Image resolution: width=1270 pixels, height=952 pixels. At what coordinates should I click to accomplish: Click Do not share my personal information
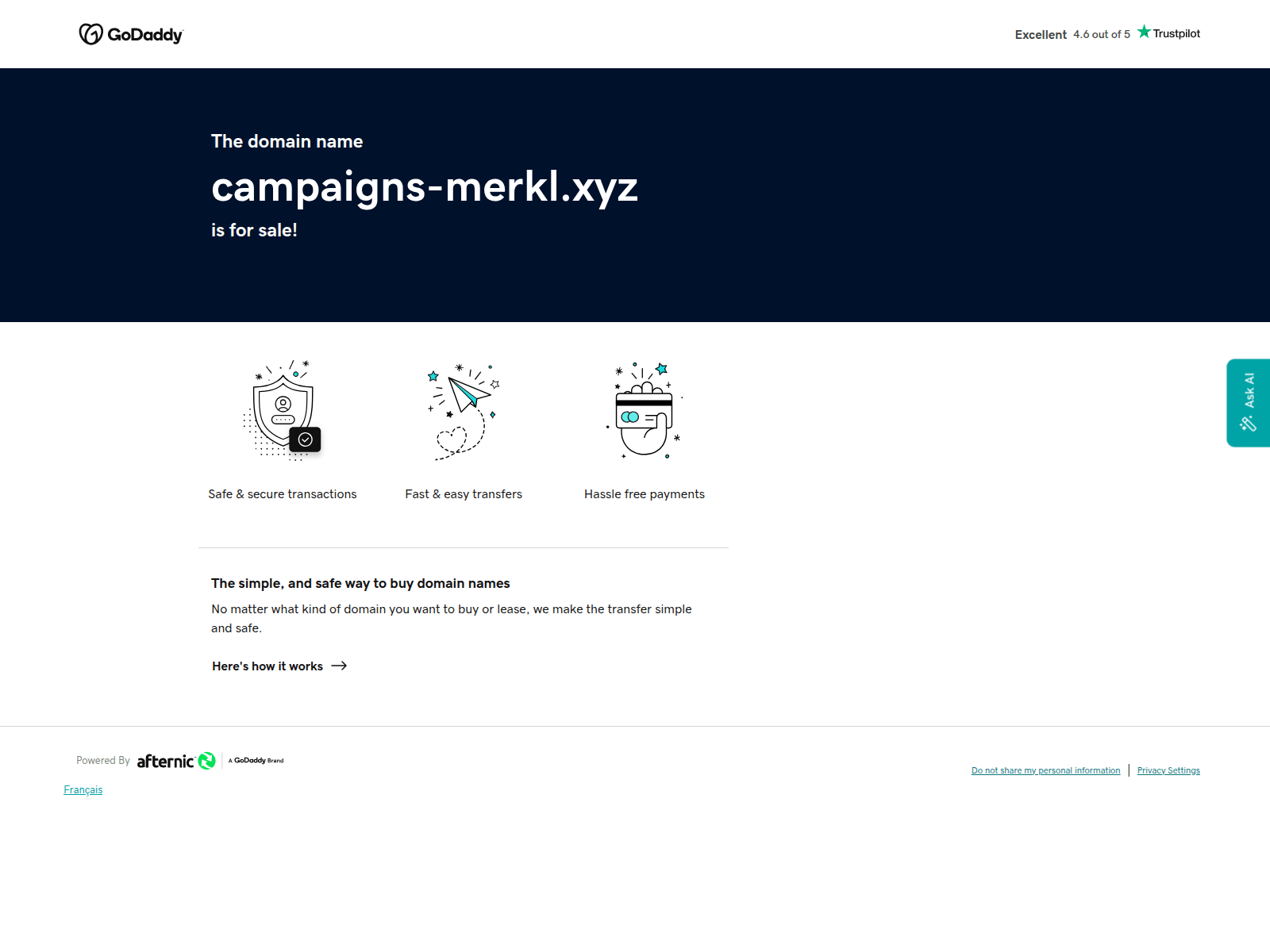pos(1045,770)
